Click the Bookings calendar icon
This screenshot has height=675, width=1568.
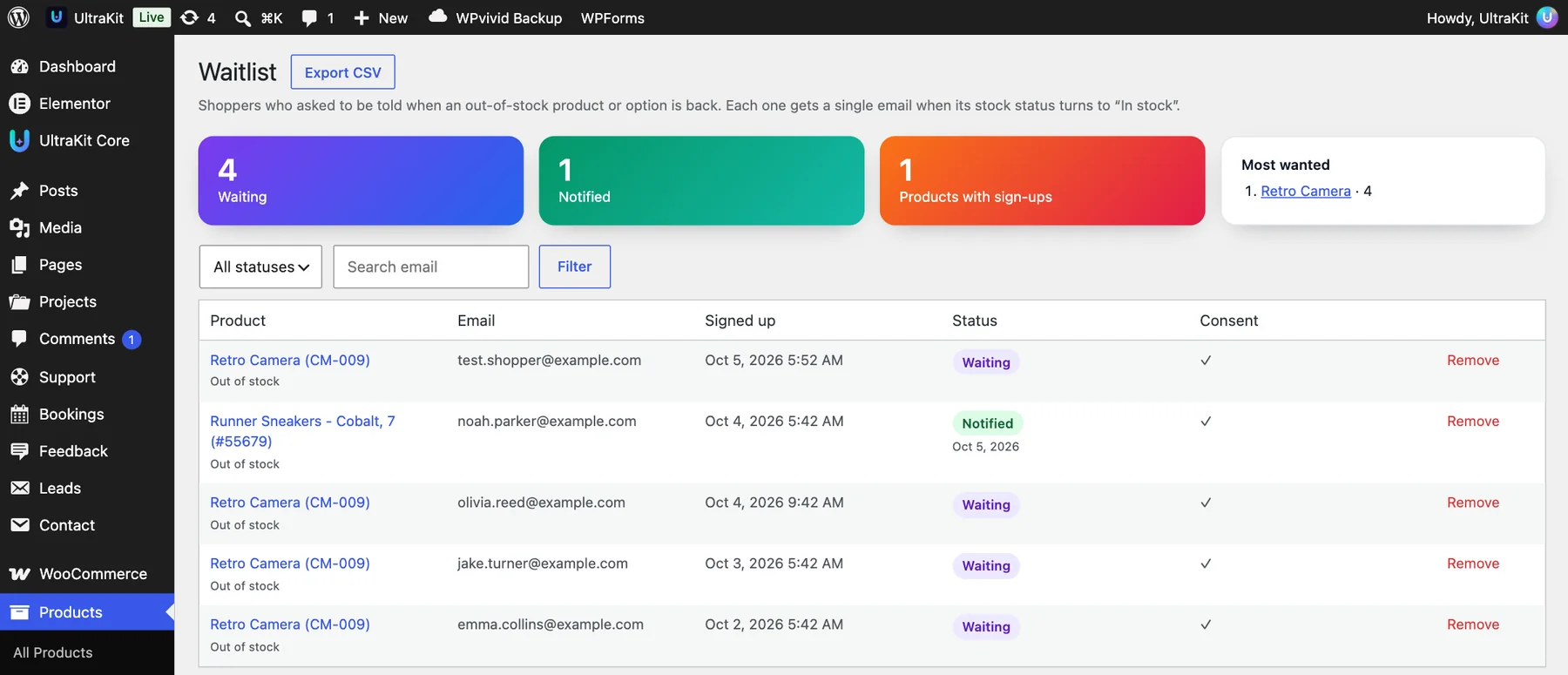point(19,415)
